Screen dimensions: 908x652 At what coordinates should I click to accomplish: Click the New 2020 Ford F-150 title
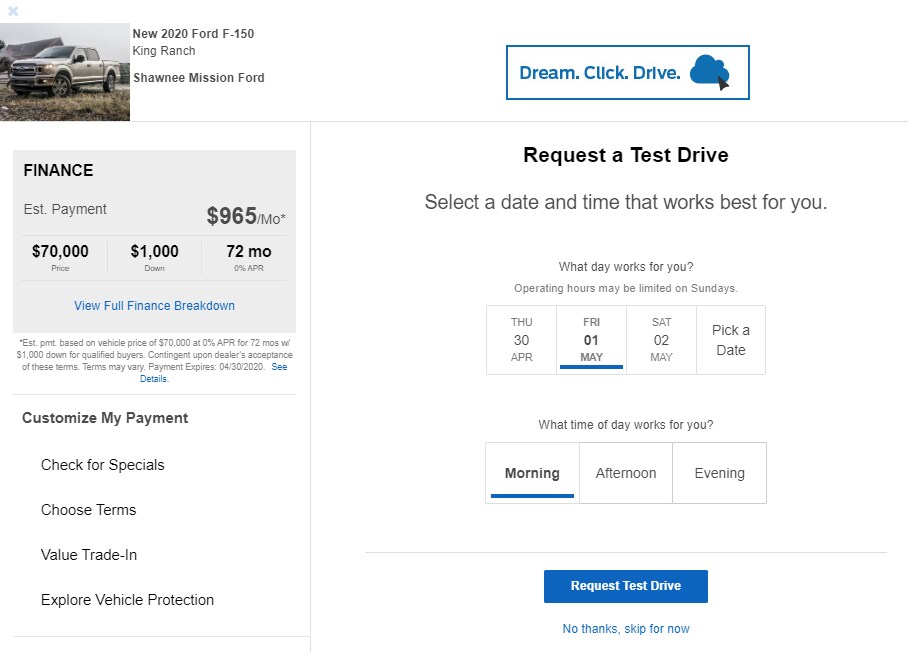pyautogui.click(x=193, y=34)
